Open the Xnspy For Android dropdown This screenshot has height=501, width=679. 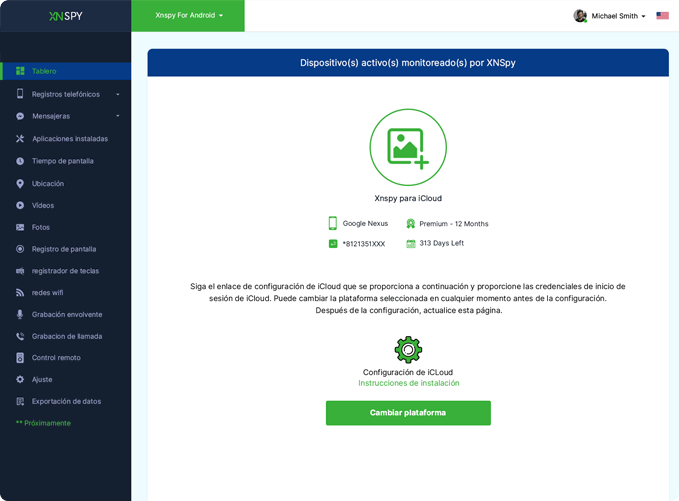click(x=189, y=16)
